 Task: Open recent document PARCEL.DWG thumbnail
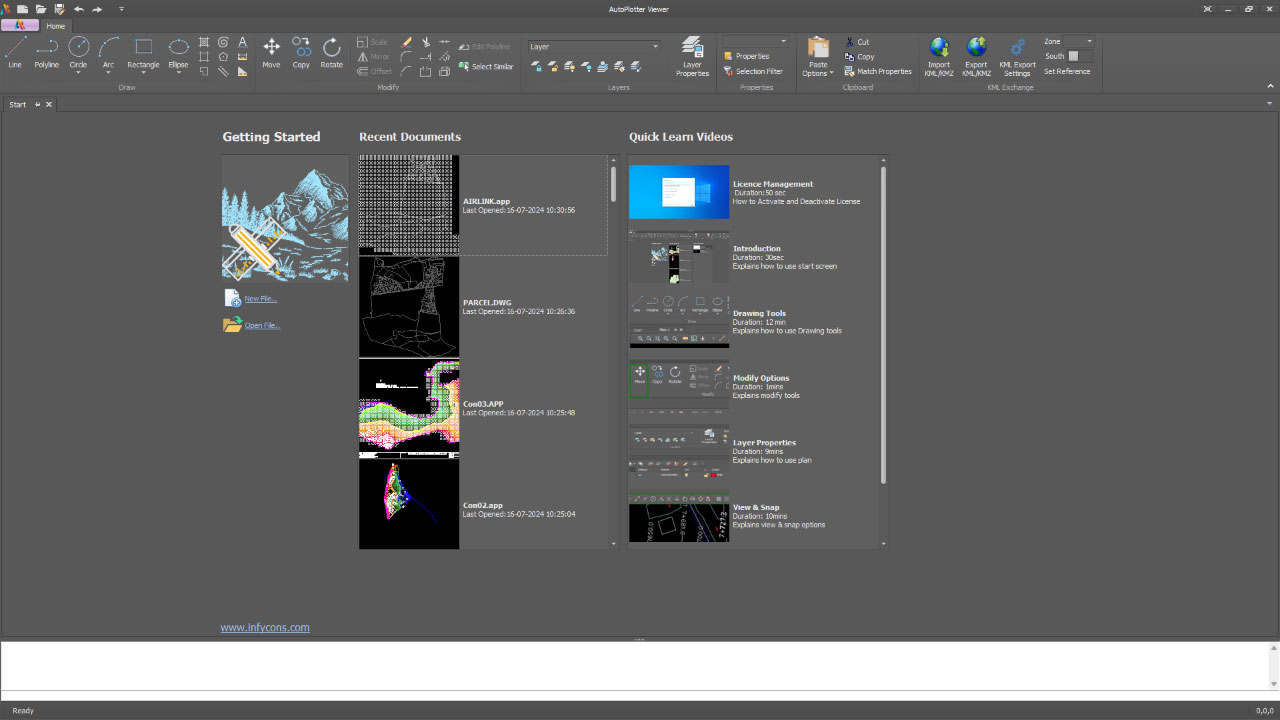pyautogui.click(x=409, y=307)
